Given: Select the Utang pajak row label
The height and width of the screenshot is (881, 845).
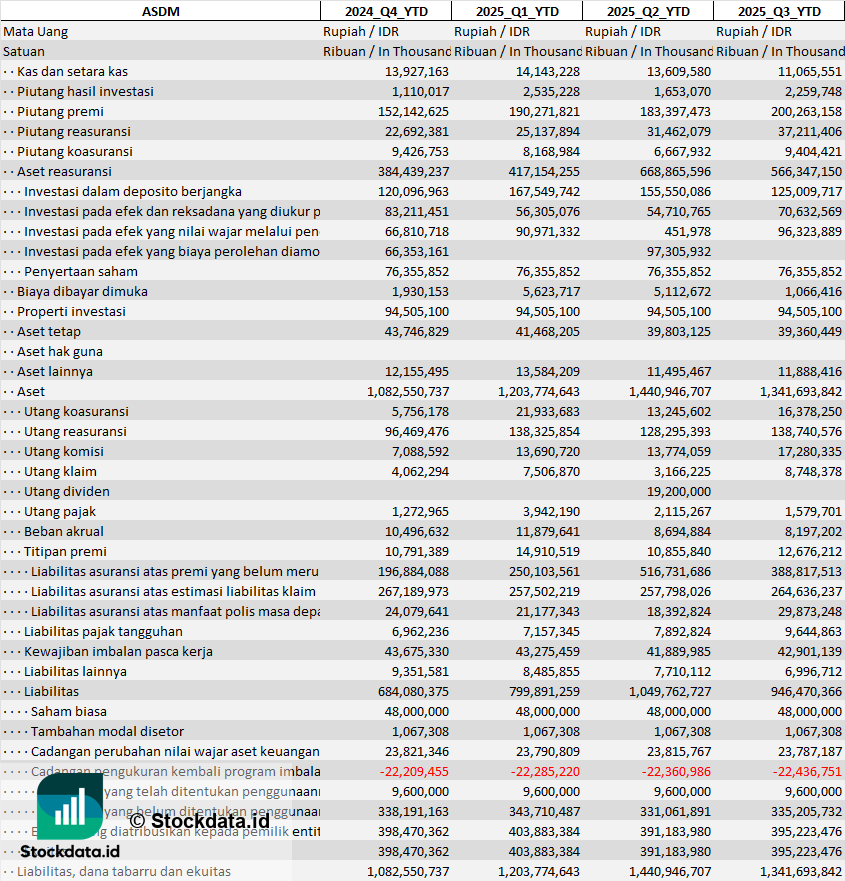Looking at the screenshot, I should click(59, 511).
